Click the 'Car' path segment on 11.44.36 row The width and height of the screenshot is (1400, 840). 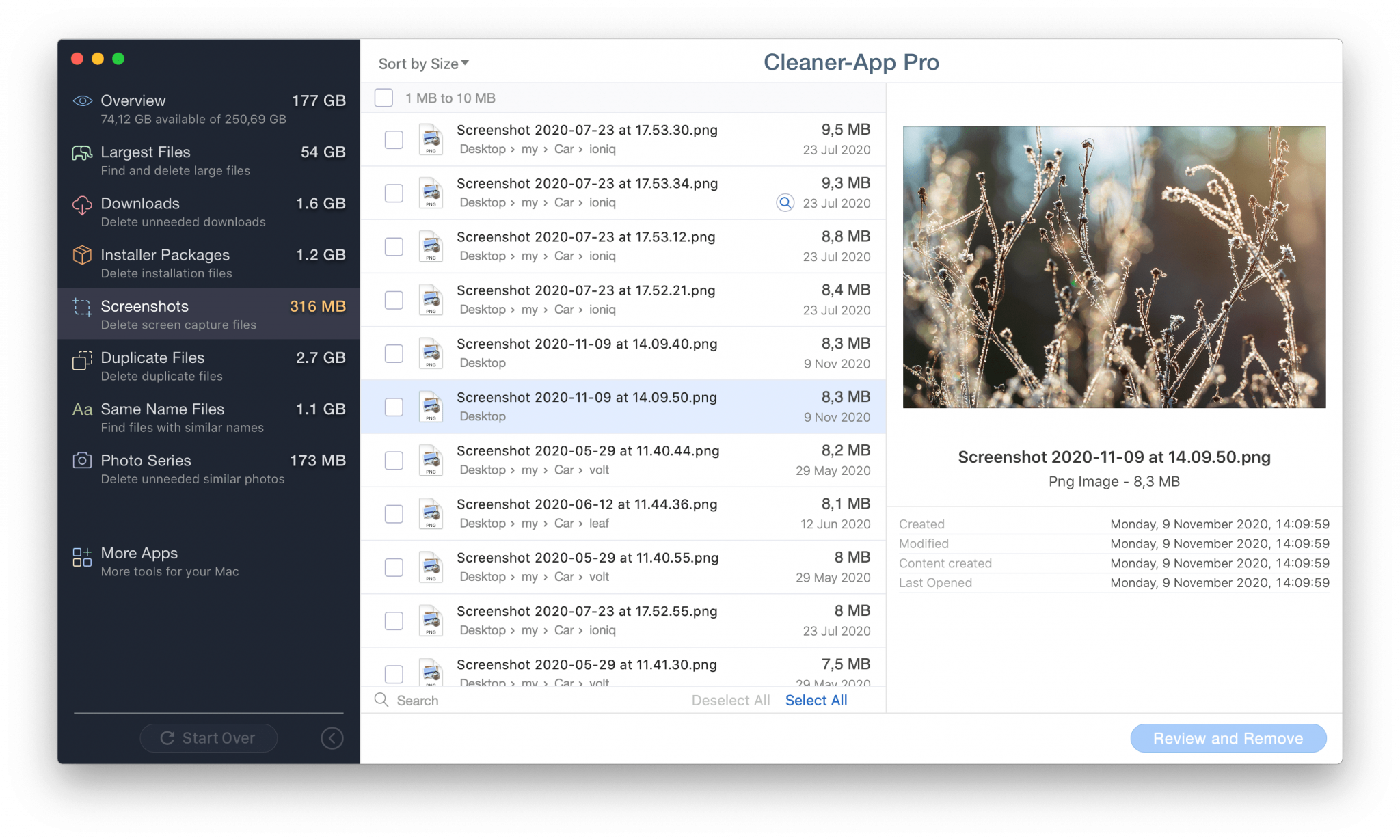tap(564, 524)
